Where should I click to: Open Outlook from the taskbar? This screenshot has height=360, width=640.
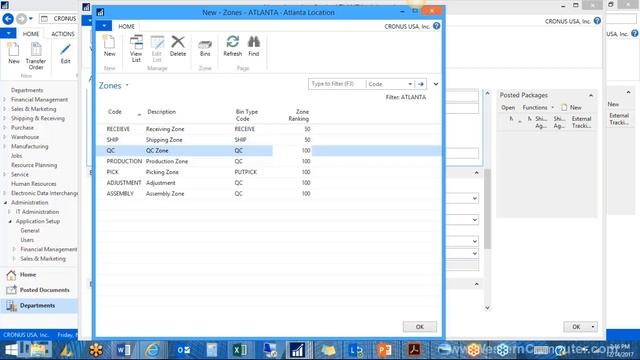click(183, 350)
